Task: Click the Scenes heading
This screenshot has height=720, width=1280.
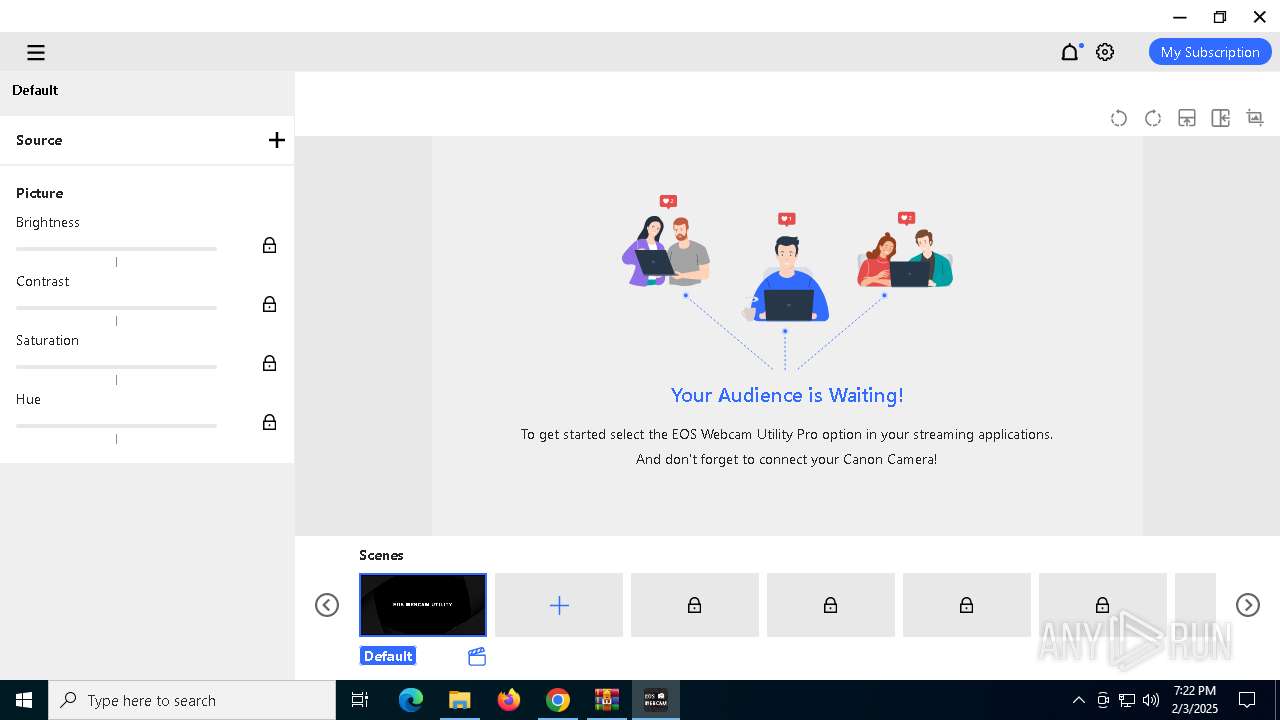Action: click(381, 555)
